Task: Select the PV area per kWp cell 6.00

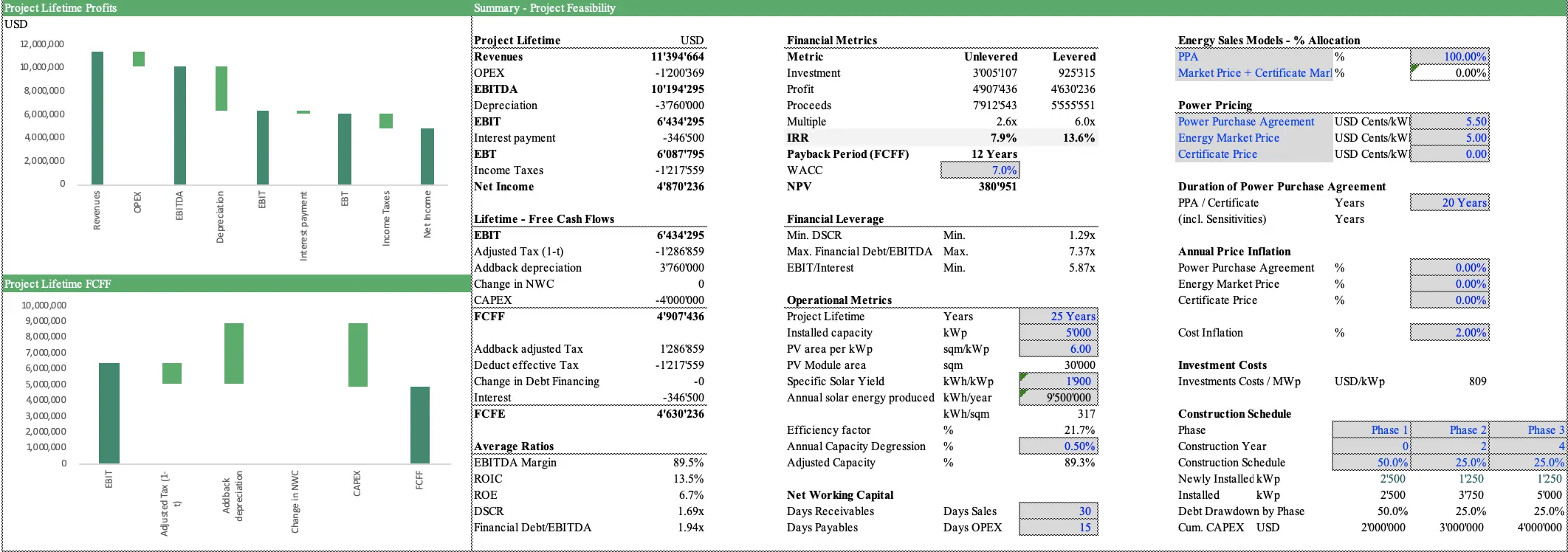Action: pos(1059,349)
